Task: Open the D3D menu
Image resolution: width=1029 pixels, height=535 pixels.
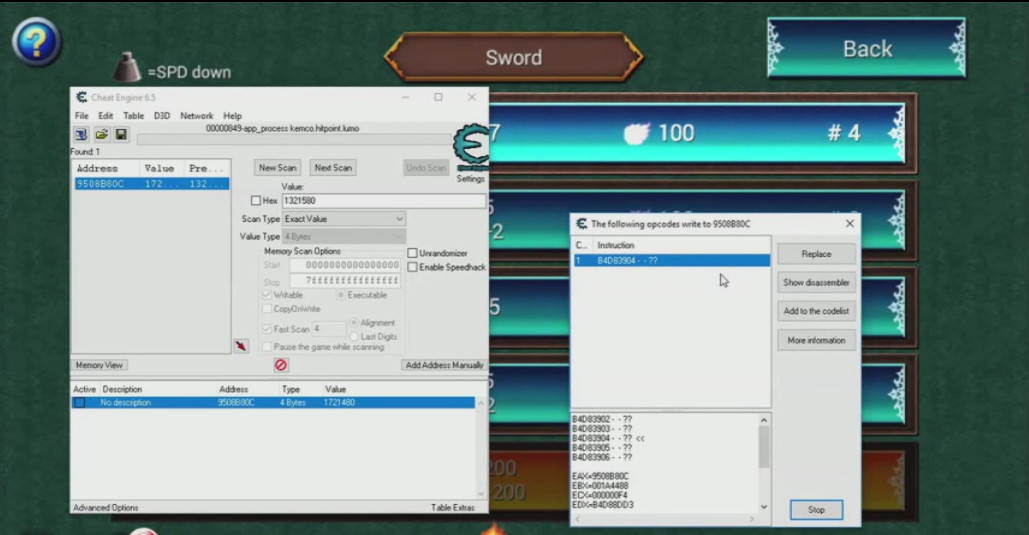Action: 161,116
